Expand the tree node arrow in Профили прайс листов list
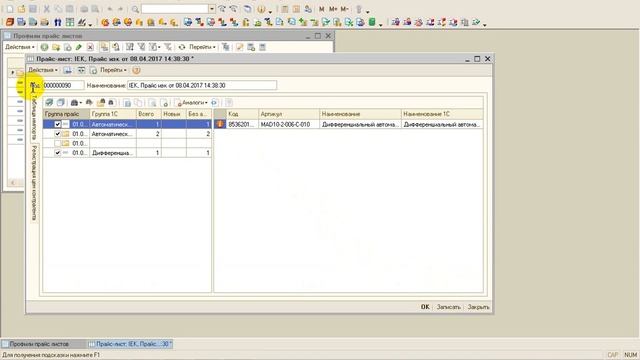This screenshot has height=360, width=640. 13,73
